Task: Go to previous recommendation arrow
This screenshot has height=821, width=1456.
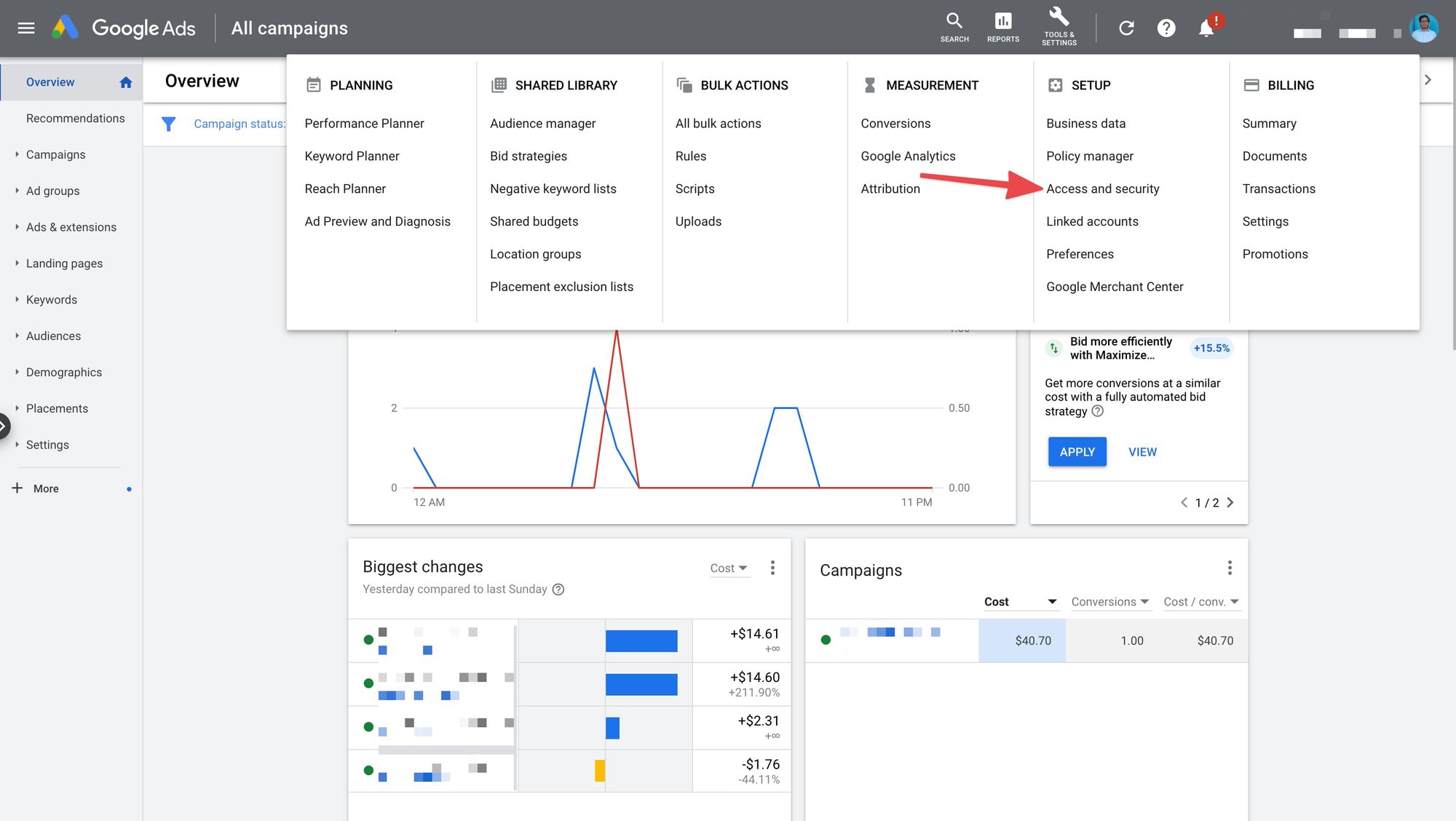Action: point(1184,503)
